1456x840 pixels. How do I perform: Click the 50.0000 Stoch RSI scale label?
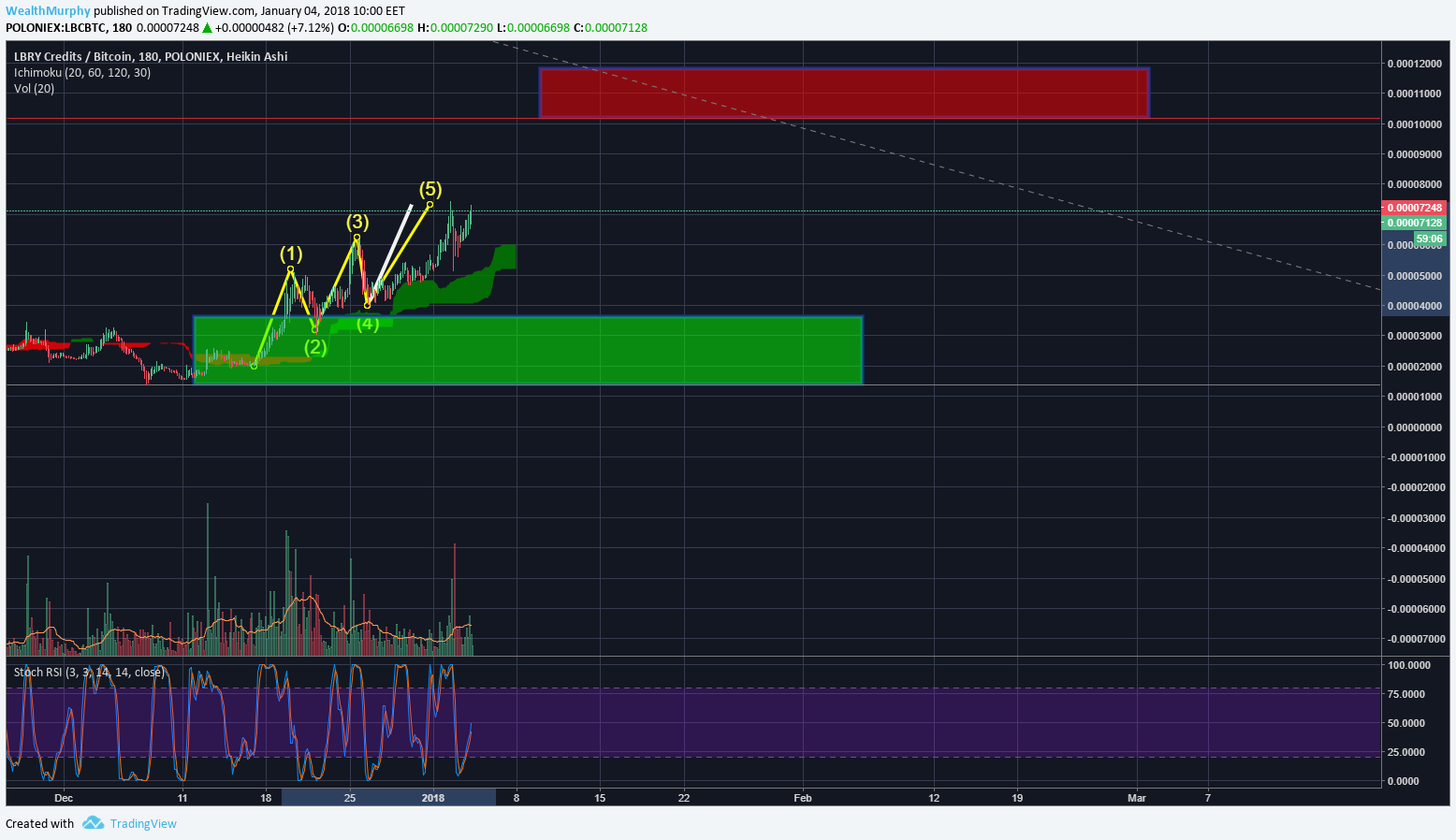(x=1406, y=723)
